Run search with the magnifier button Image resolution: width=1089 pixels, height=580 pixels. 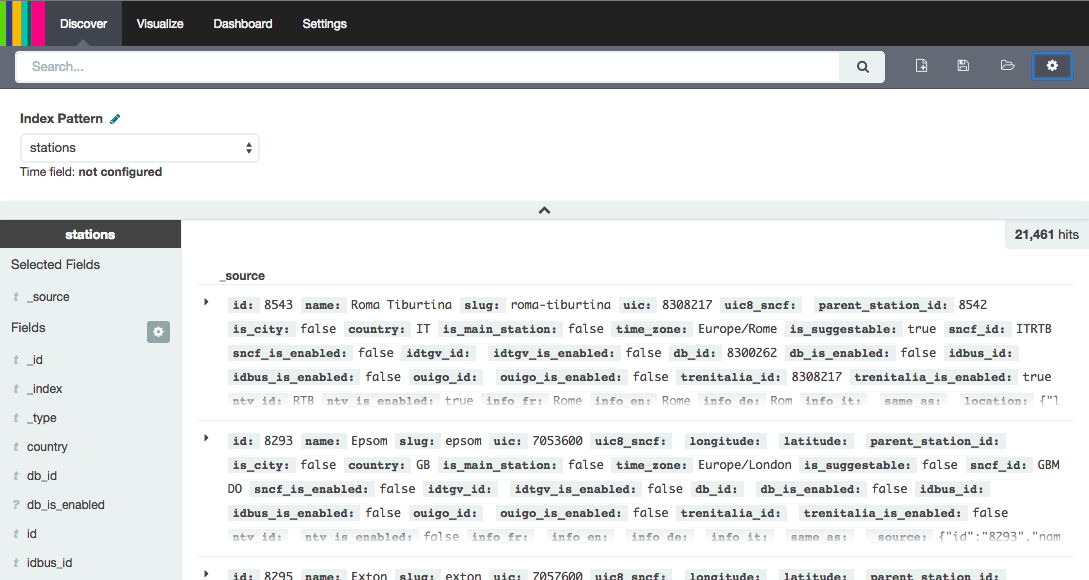coord(862,67)
